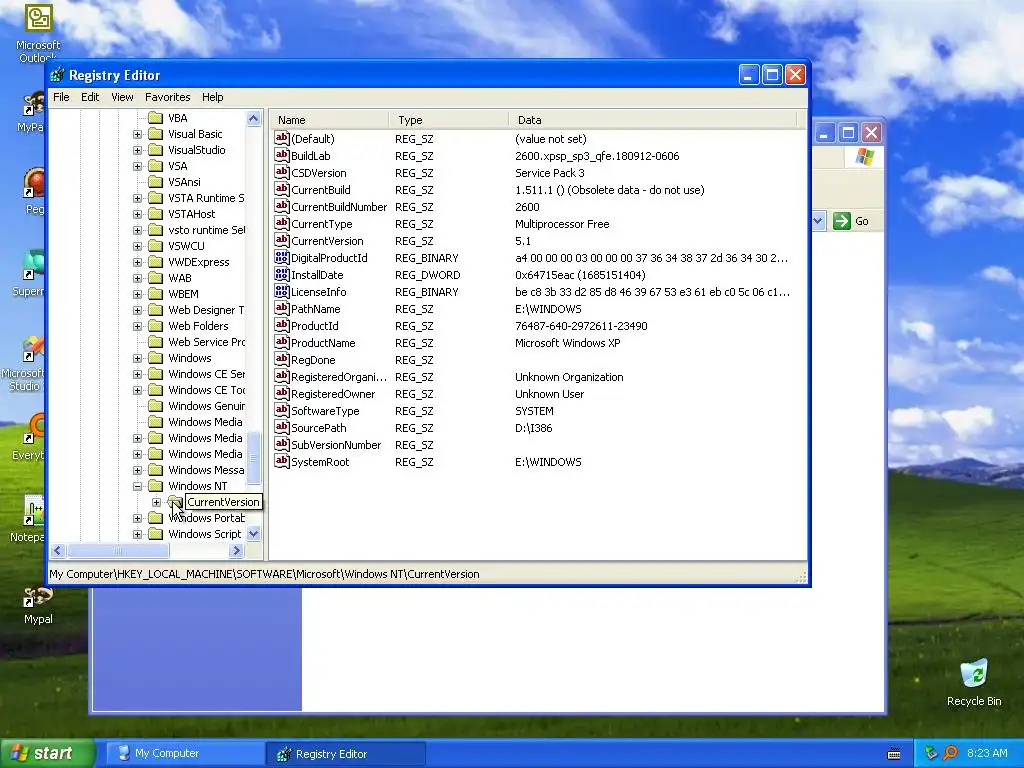Open address dropdown in My Computer window

[818, 221]
